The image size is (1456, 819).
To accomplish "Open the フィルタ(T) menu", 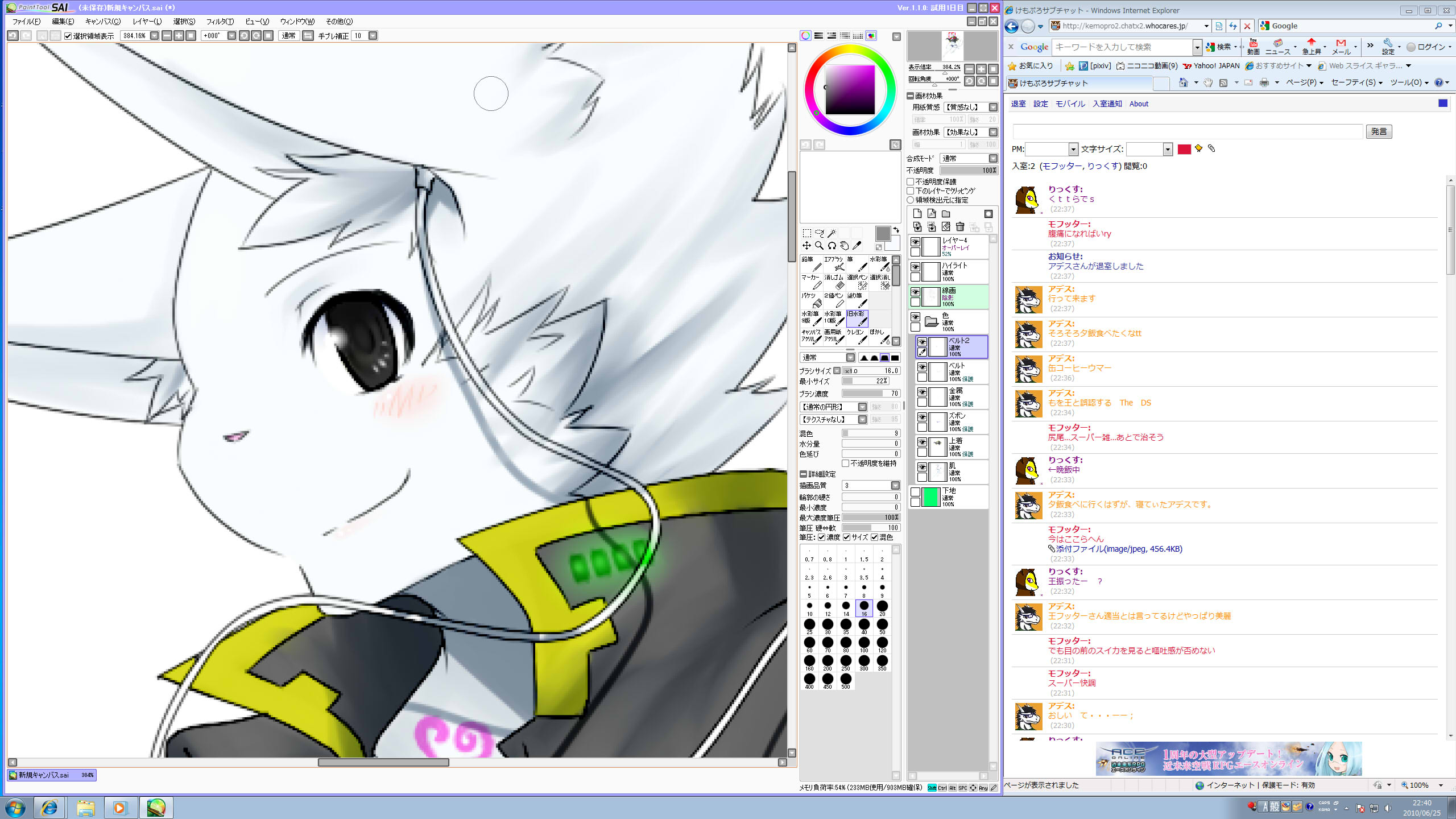I will pos(220,22).
